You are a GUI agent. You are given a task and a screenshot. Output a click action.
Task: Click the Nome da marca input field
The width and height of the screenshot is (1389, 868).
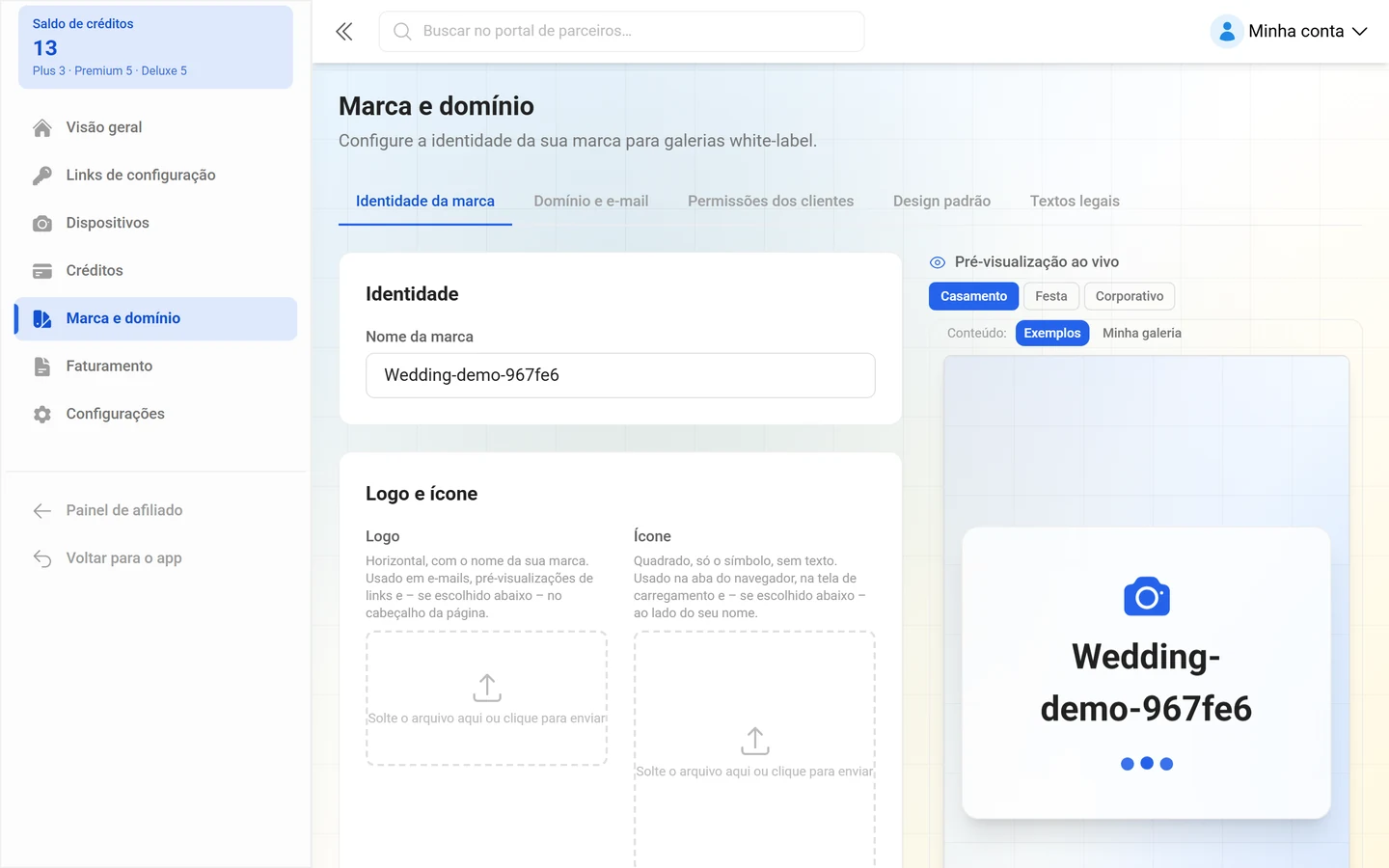point(620,375)
